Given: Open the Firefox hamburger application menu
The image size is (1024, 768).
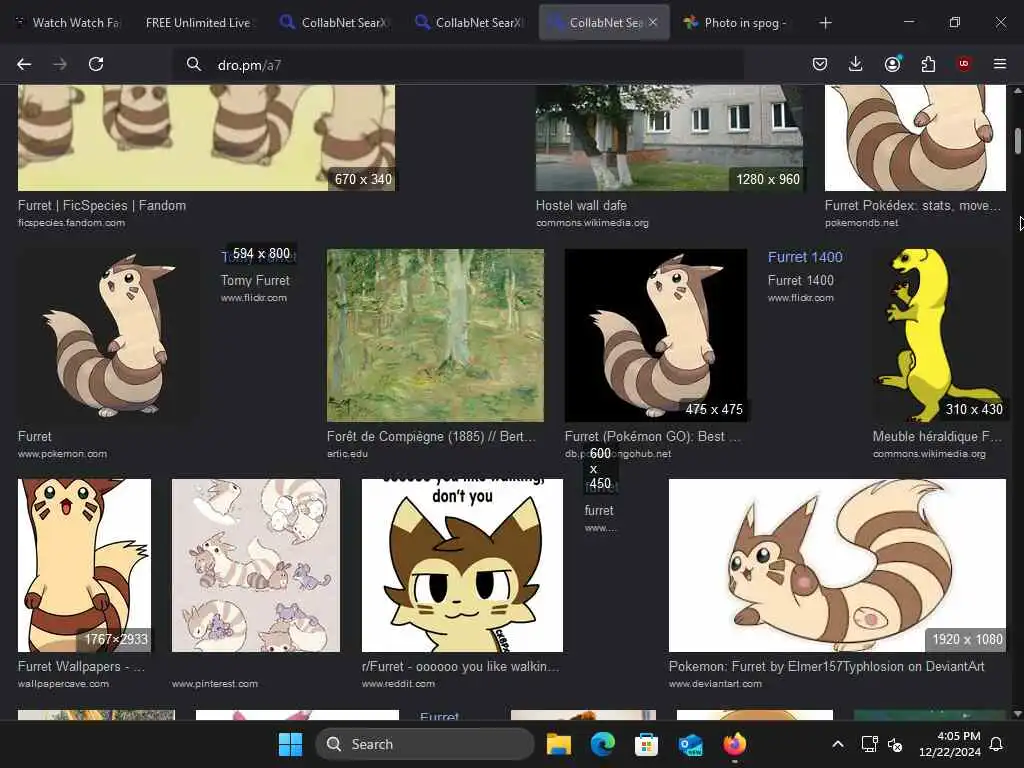Looking at the screenshot, I should pyautogui.click(x=1000, y=64).
